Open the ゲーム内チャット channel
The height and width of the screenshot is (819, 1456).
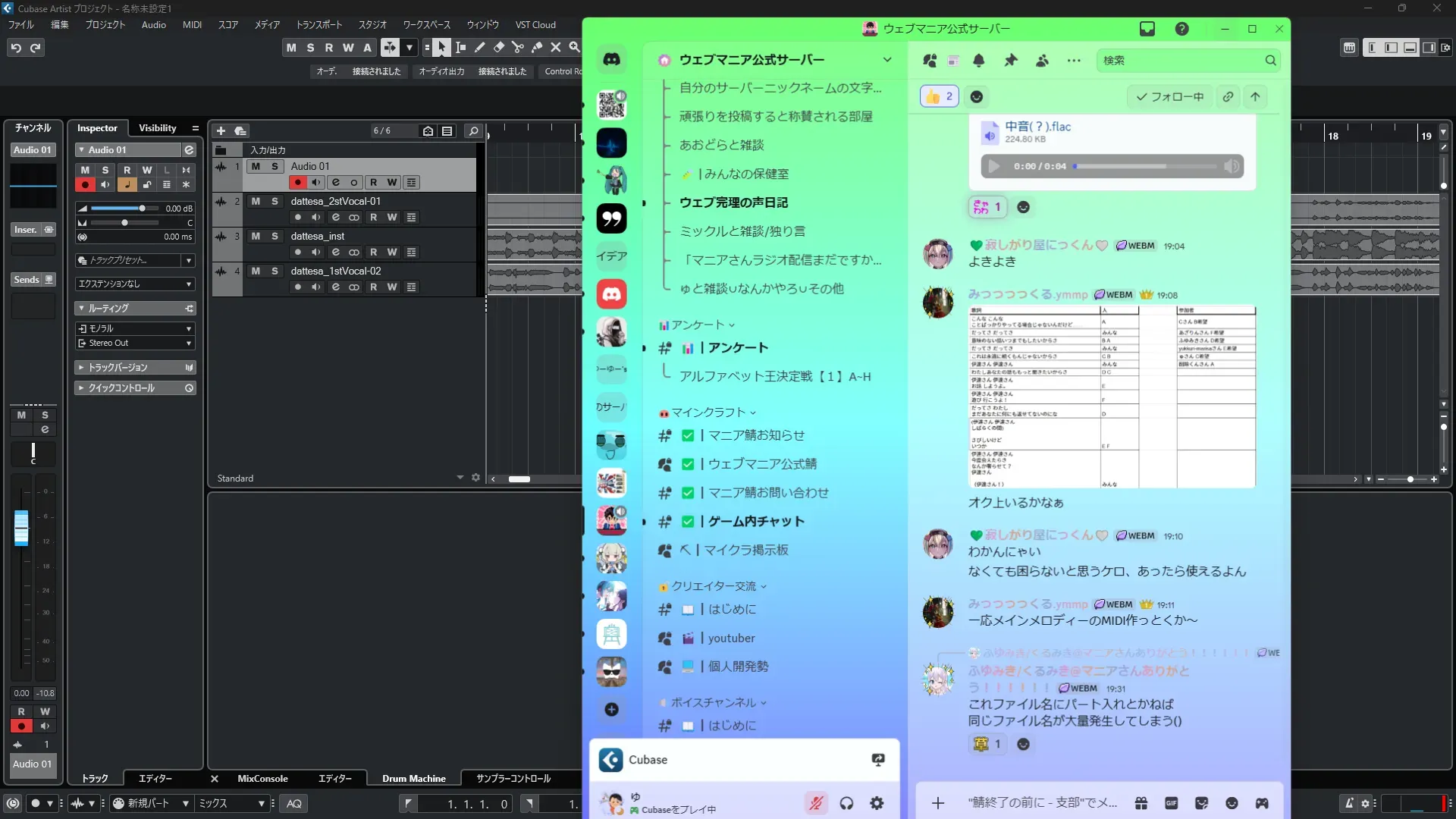(755, 522)
